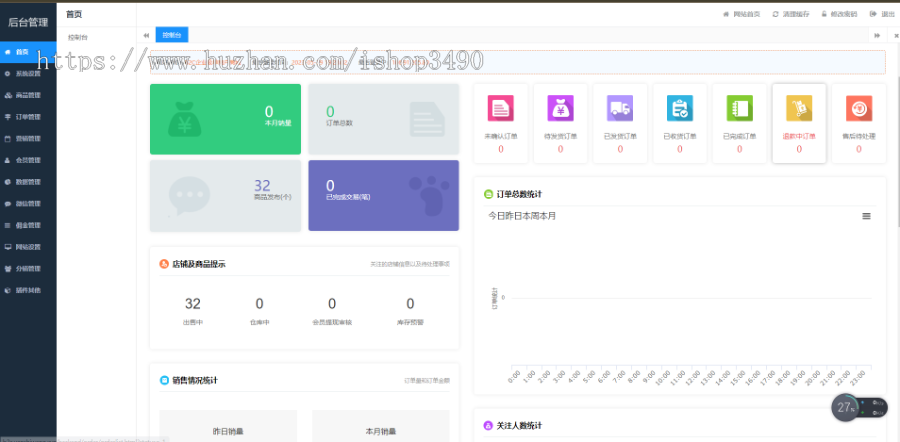Click the grey 订单总数 tile
This screenshot has width=900, height=442.
tap(383, 119)
